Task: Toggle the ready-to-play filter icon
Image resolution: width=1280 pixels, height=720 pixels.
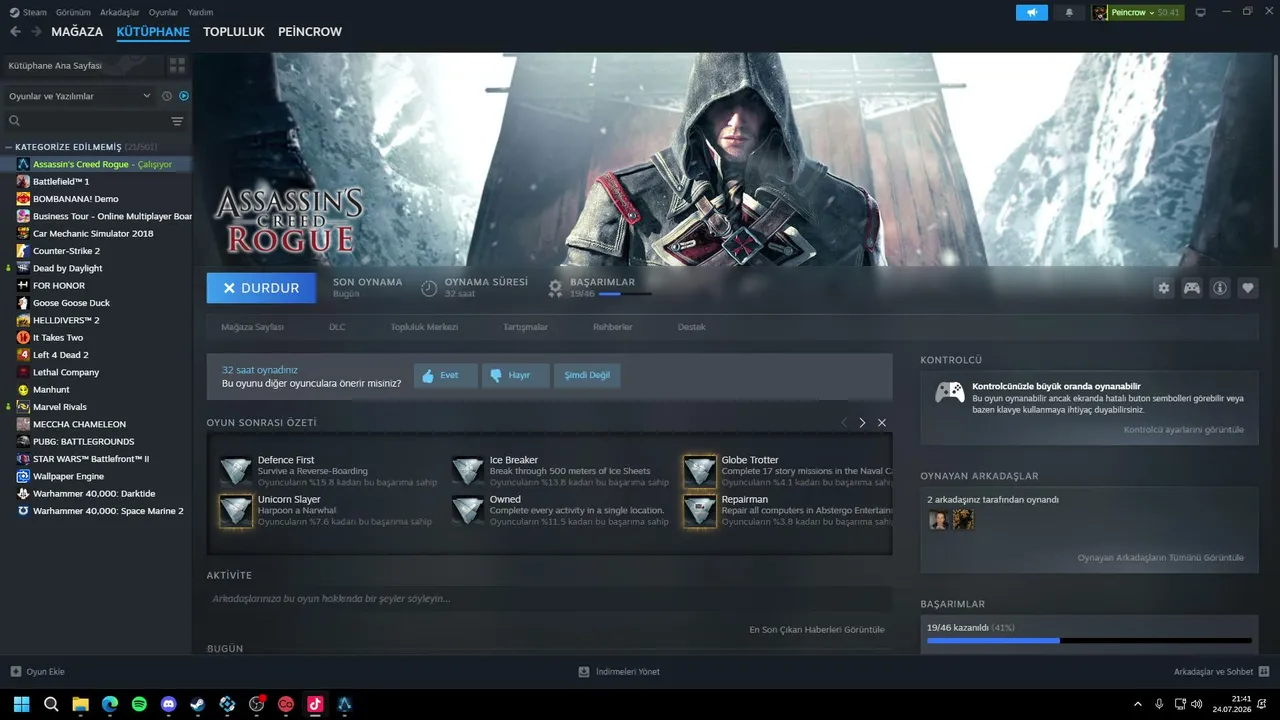Action: pos(184,96)
